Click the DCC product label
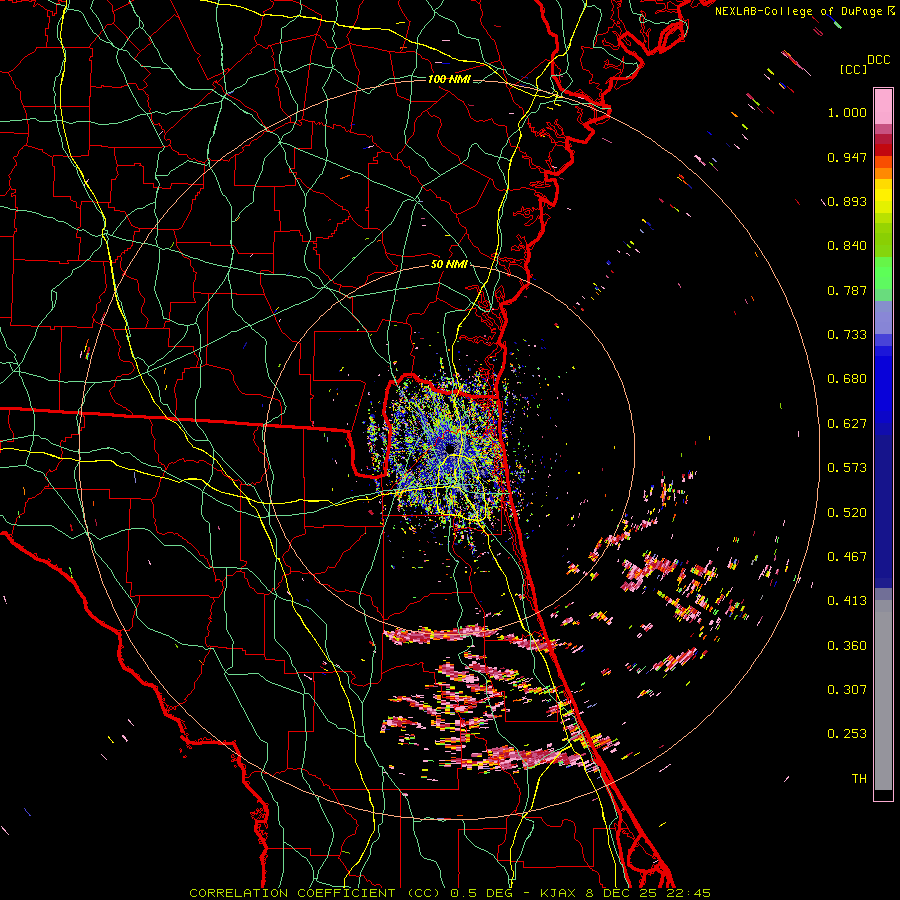The width and height of the screenshot is (900, 900). pyautogui.click(x=878, y=60)
